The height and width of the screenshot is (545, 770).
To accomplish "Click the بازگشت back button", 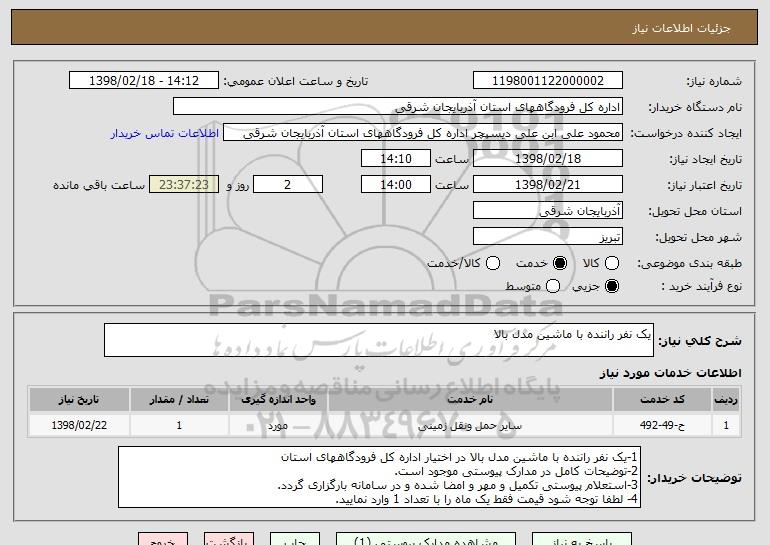I will click(229, 540).
